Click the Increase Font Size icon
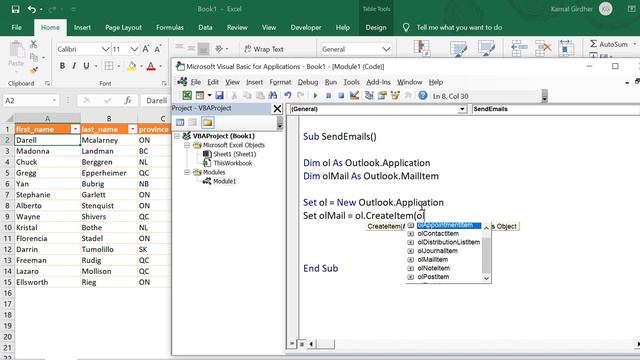The height and width of the screenshot is (360, 640). coord(146,49)
